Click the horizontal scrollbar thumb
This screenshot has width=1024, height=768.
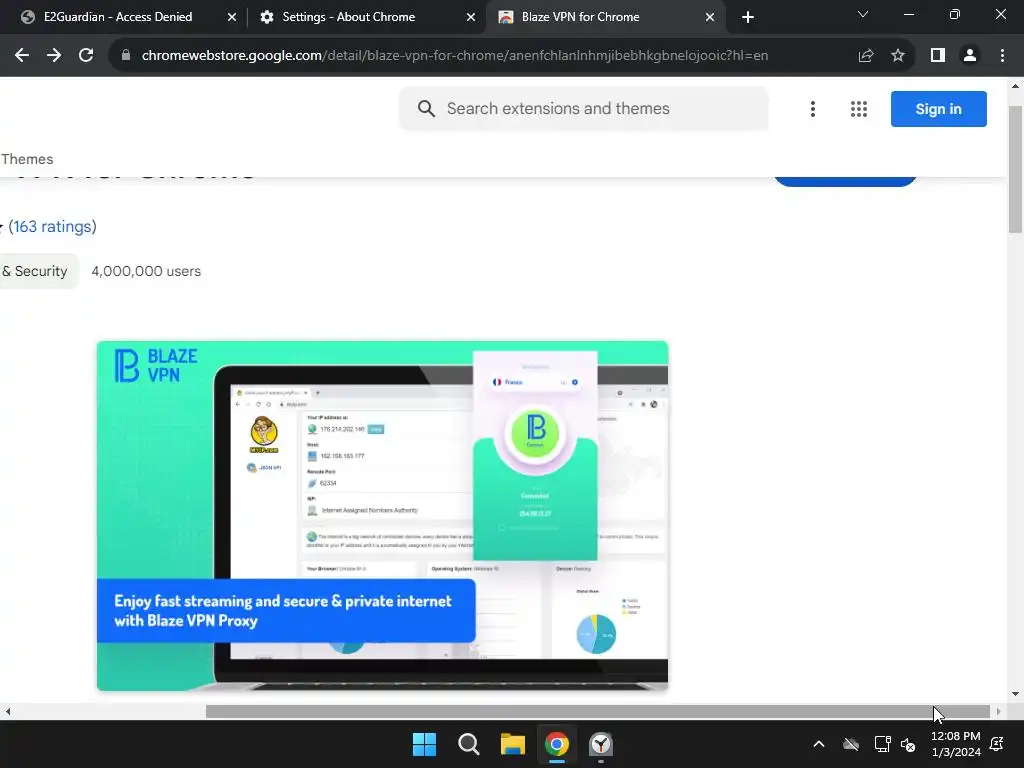point(598,711)
